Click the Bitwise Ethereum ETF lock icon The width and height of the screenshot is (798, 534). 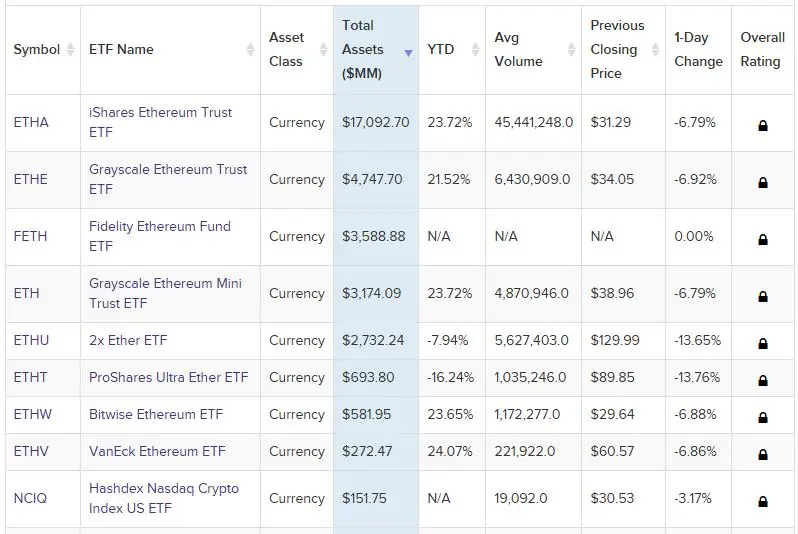[x=763, y=418]
